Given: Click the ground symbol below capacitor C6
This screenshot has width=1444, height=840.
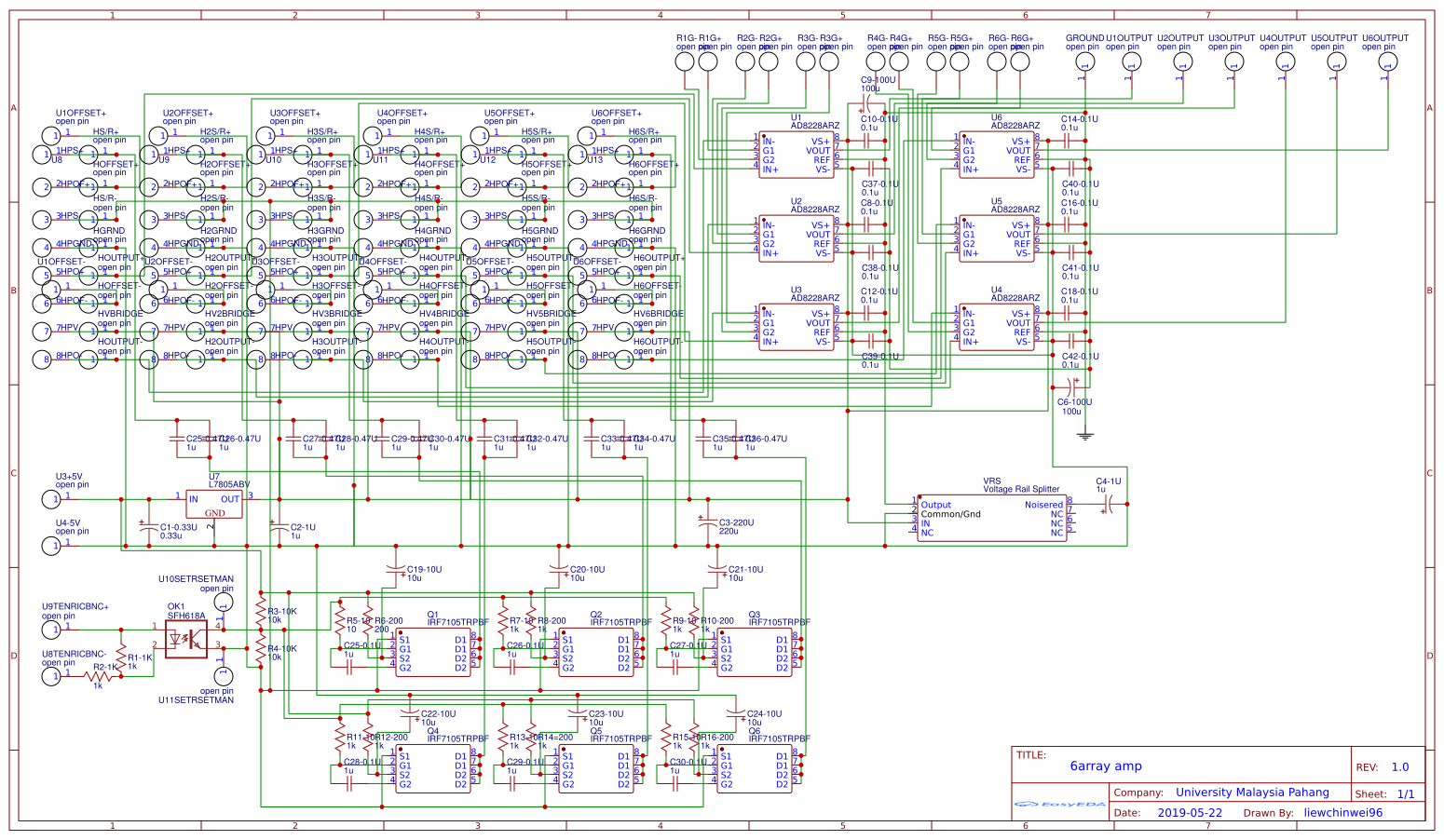Looking at the screenshot, I should pyautogui.click(x=1084, y=435).
